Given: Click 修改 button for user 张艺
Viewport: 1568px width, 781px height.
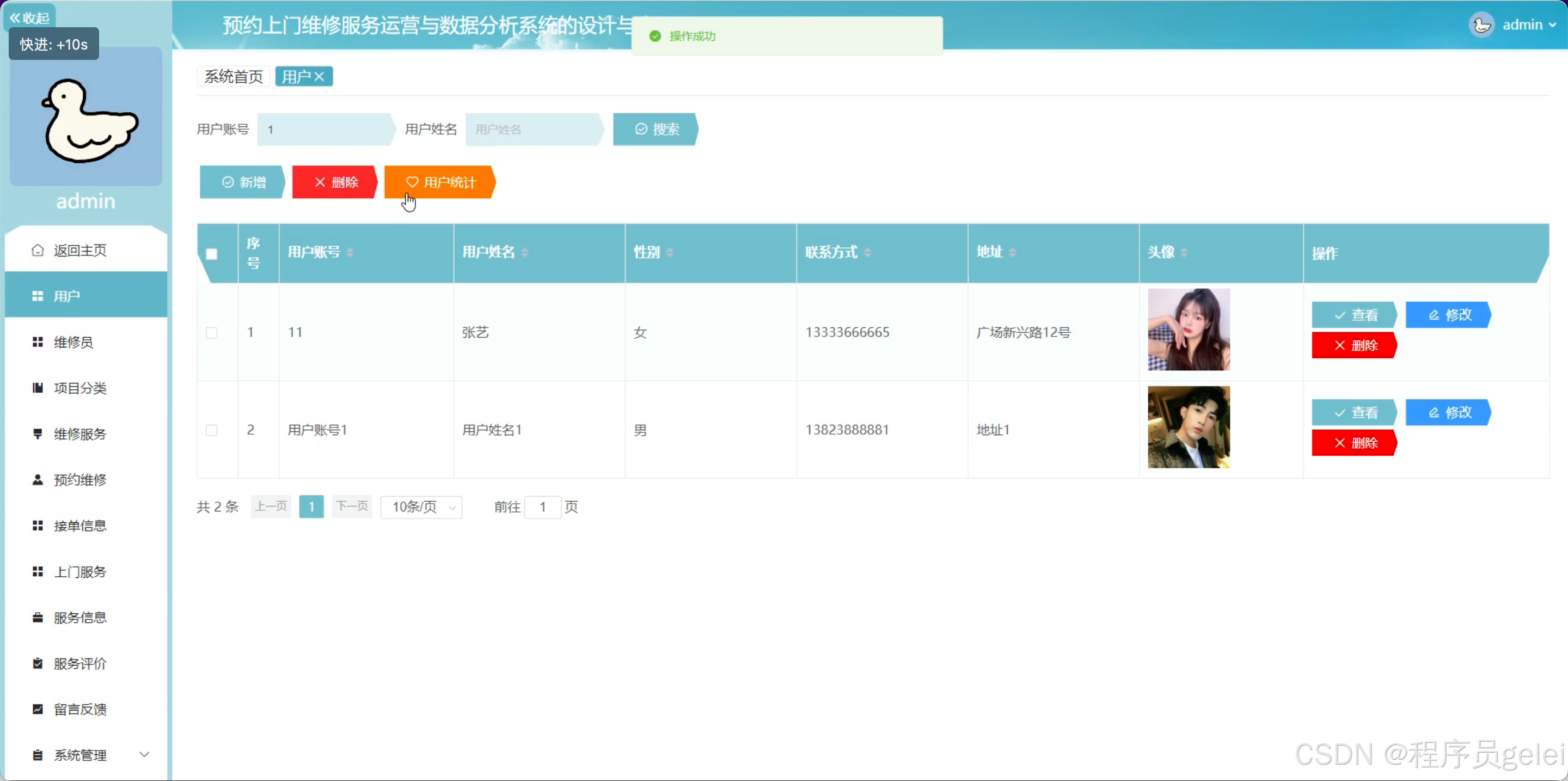Looking at the screenshot, I should click(x=1449, y=315).
